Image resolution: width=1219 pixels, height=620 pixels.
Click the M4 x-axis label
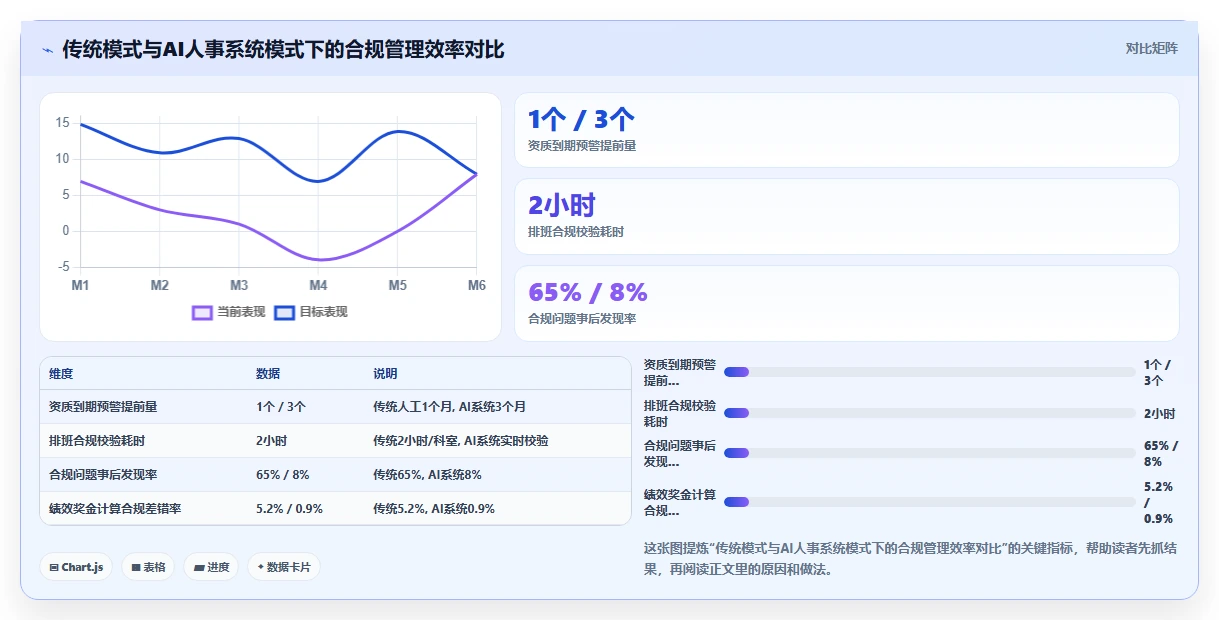pyautogui.click(x=318, y=285)
